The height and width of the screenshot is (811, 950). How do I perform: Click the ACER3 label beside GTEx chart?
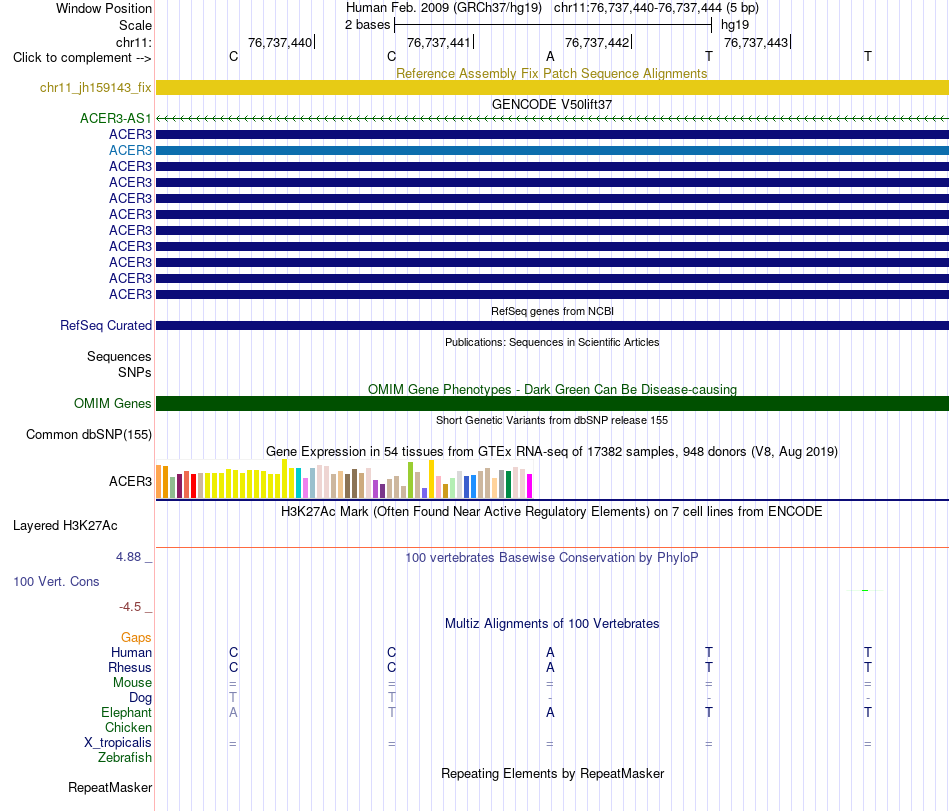pos(130,482)
